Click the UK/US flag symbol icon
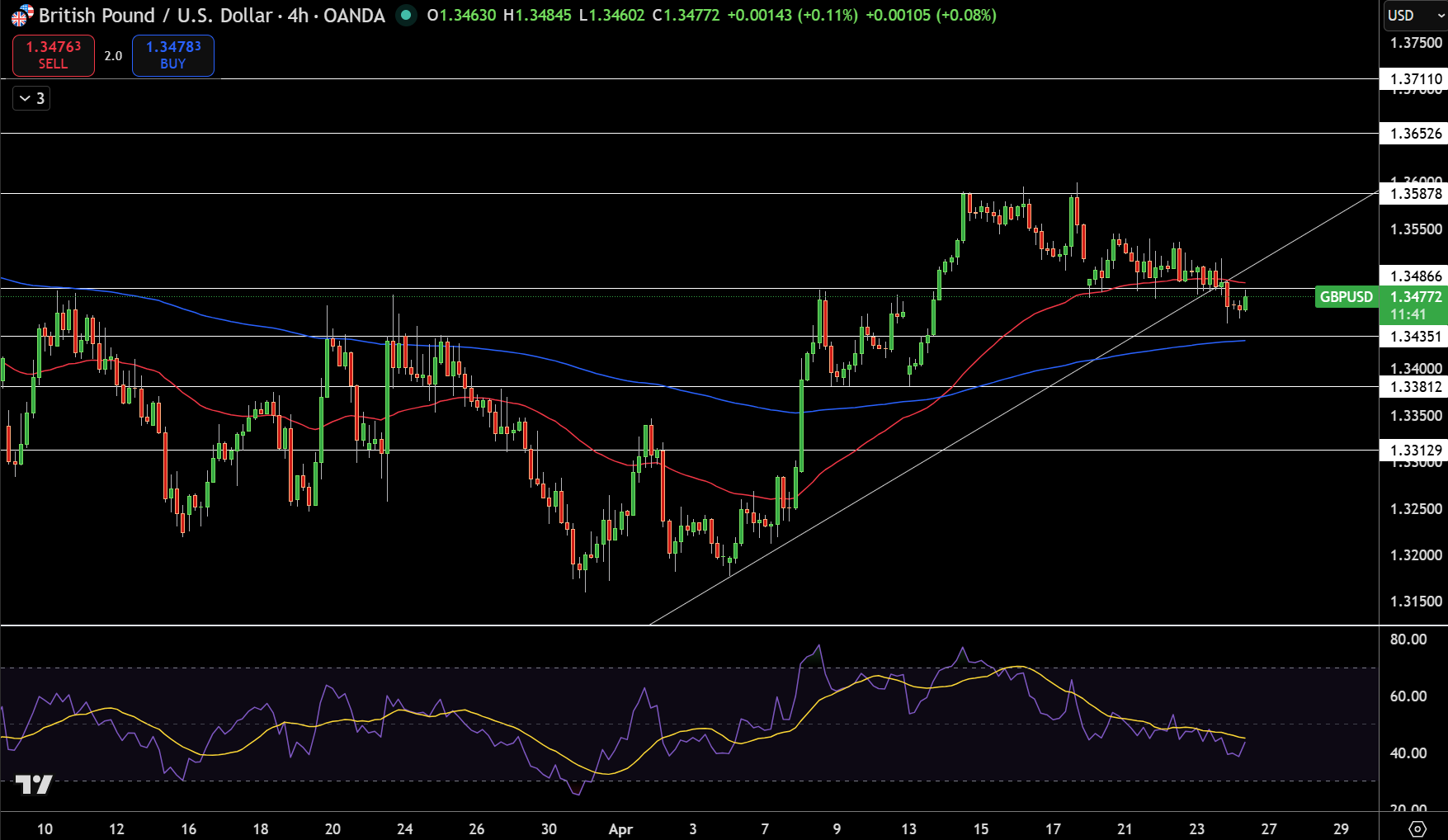Image resolution: width=1448 pixels, height=840 pixels. pos(21,15)
